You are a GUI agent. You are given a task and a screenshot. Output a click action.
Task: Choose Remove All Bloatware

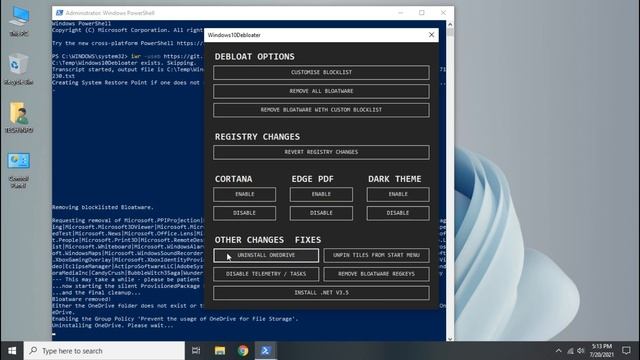[321, 91]
